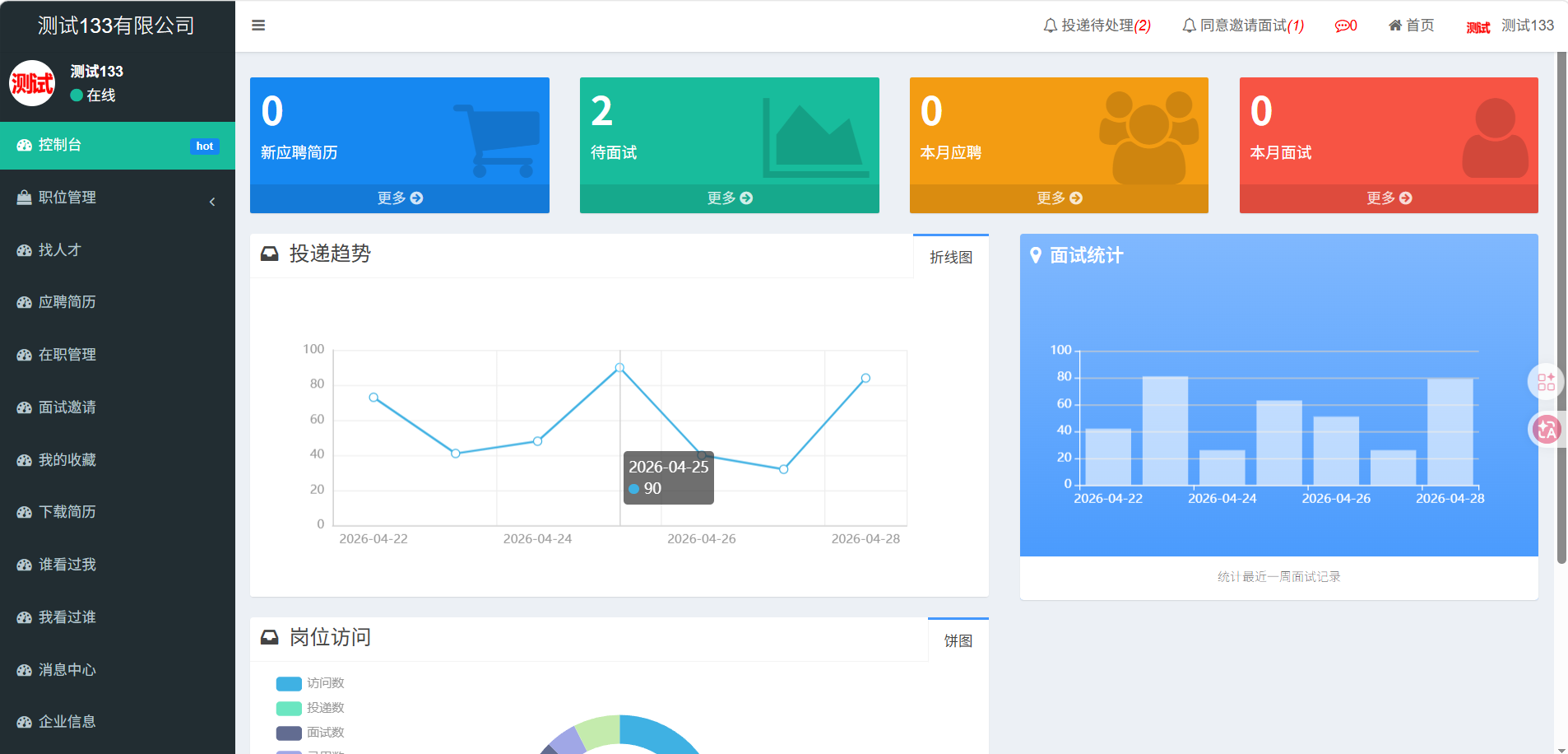Toggle 访问数 legend in pie chart
The image size is (1568, 754).
pos(310,683)
